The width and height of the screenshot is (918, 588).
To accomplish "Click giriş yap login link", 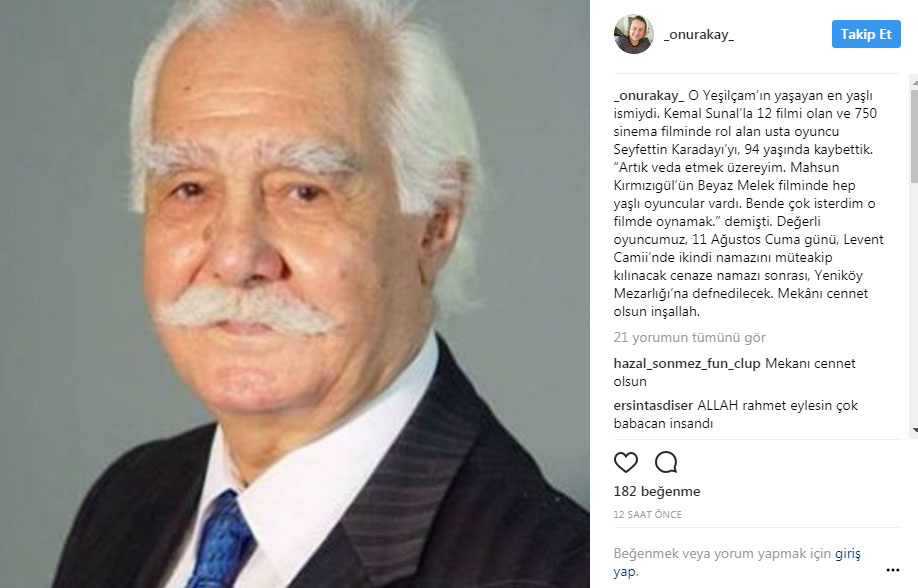I will (737, 562).
